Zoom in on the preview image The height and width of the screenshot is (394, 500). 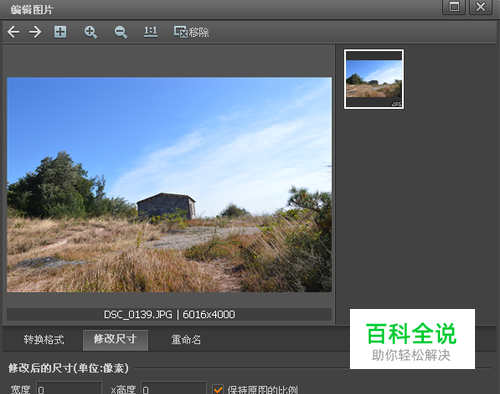click(x=90, y=32)
